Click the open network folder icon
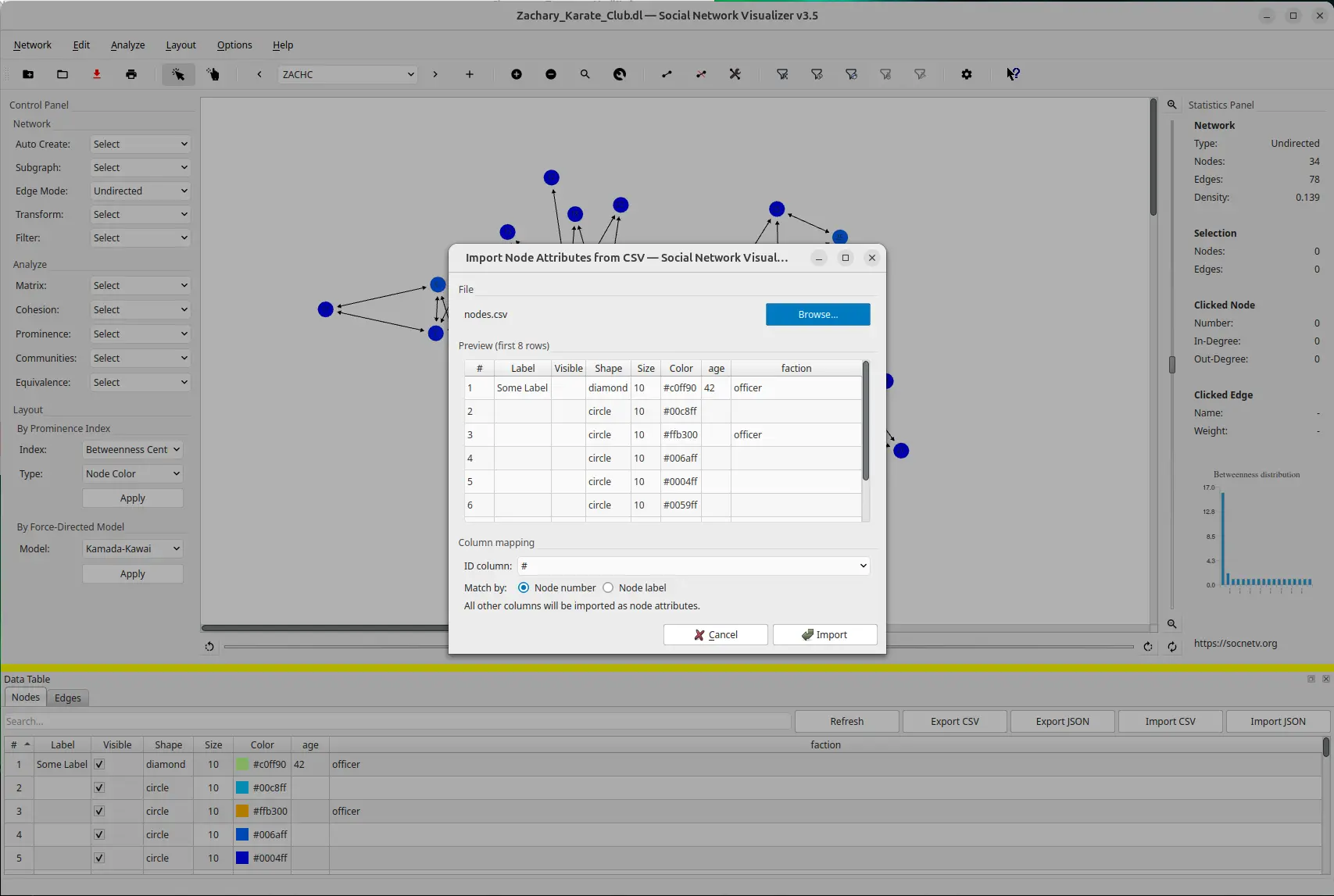Screen dimensions: 1334x896 click(63, 74)
